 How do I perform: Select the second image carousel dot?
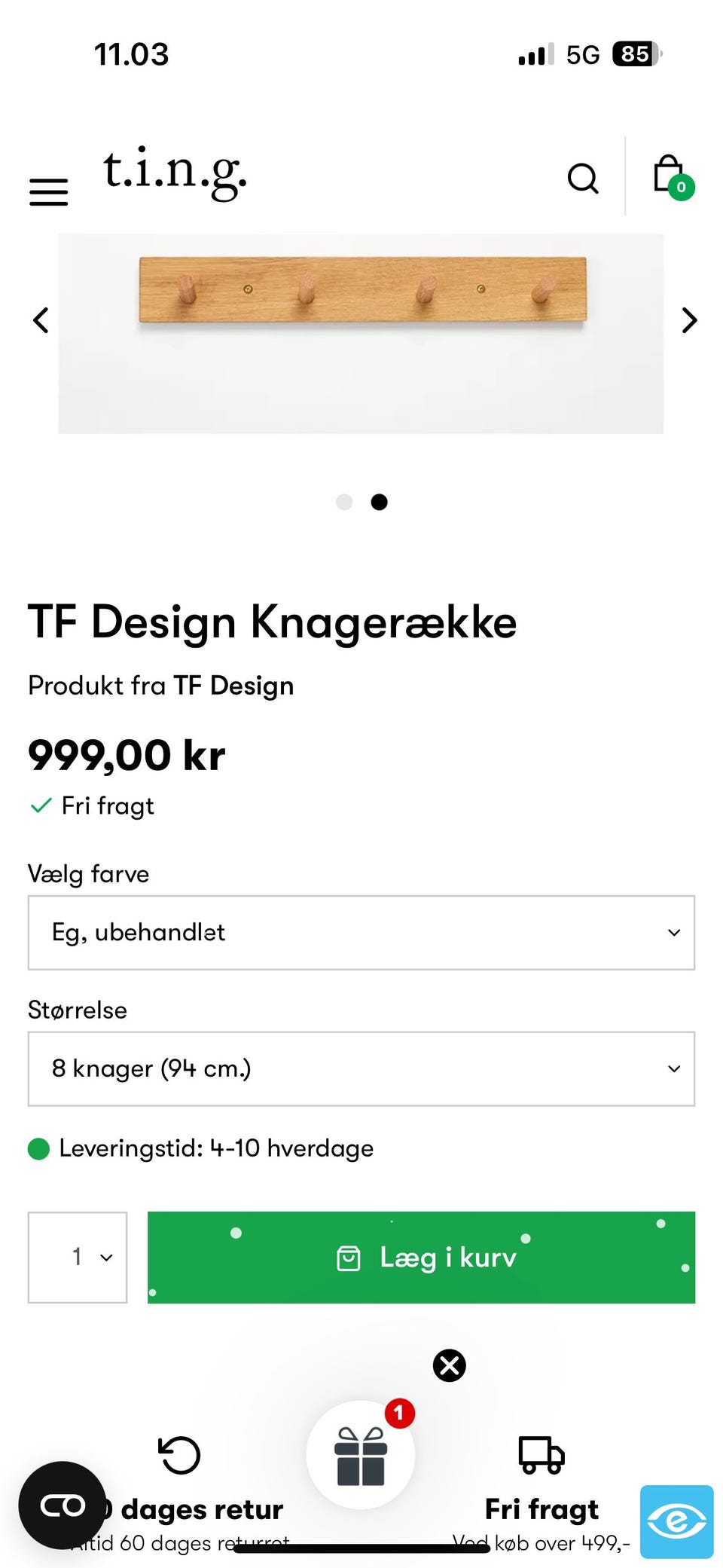pyautogui.click(x=380, y=502)
